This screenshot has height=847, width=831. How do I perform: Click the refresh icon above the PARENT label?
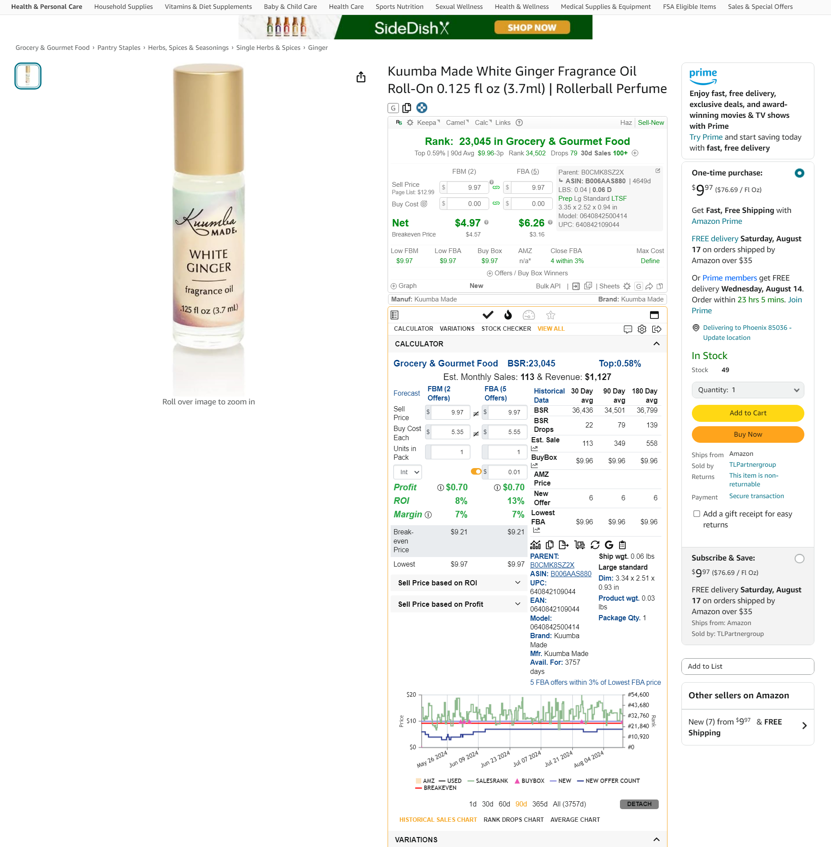tap(595, 544)
